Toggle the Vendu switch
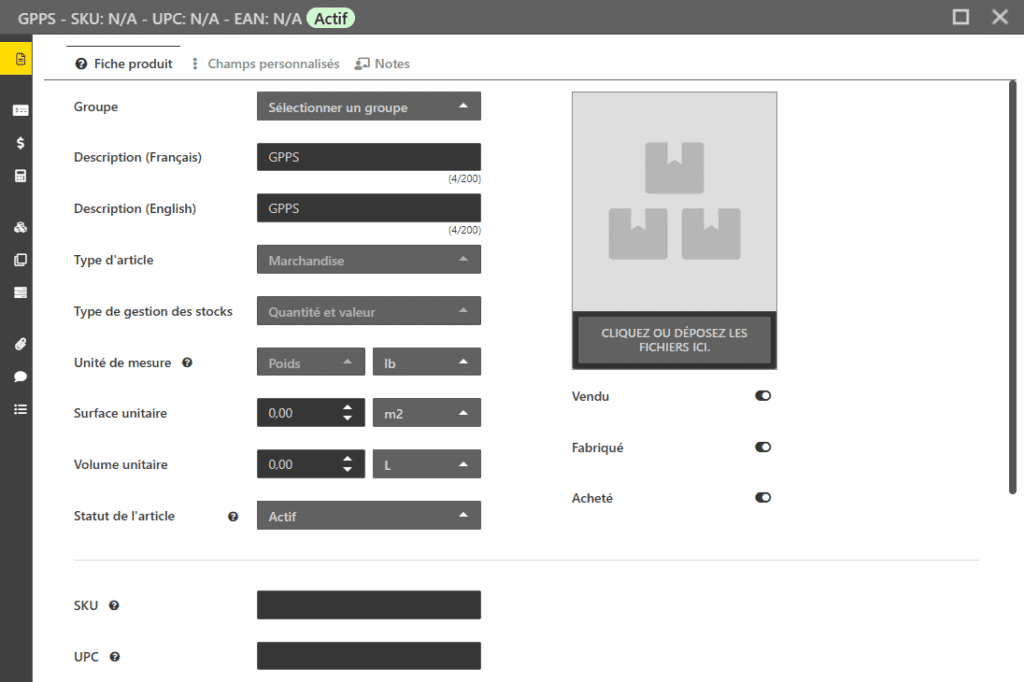The image size is (1024, 682). tap(763, 396)
